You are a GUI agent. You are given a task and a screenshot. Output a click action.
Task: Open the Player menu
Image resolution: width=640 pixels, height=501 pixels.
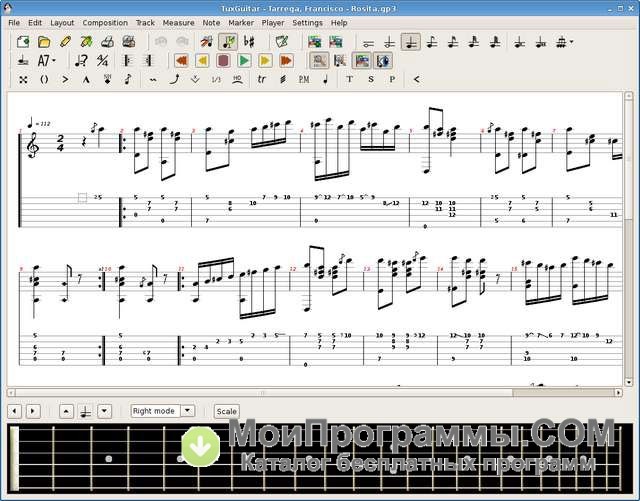pyautogui.click(x=273, y=23)
